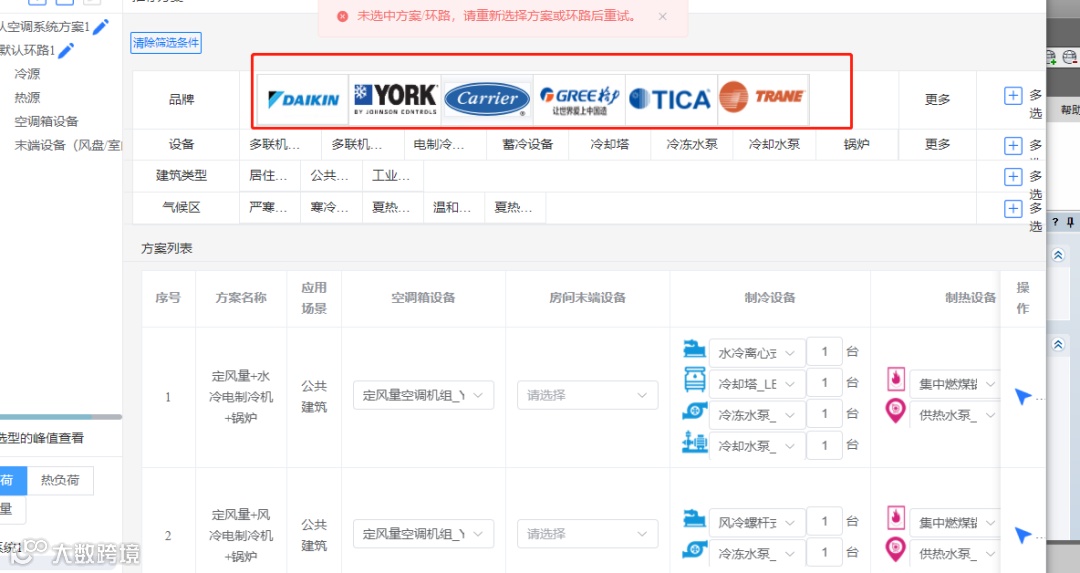This screenshot has height=573, width=1080.
Task: Click boiler flame icon in row 1
Action: (895, 378)
